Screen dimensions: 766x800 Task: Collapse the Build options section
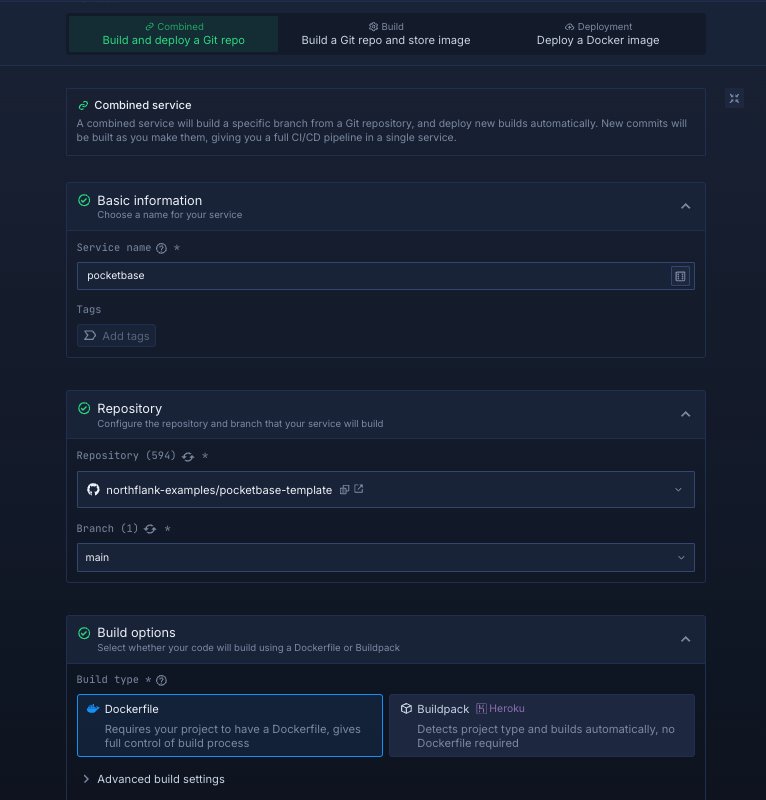685,638
